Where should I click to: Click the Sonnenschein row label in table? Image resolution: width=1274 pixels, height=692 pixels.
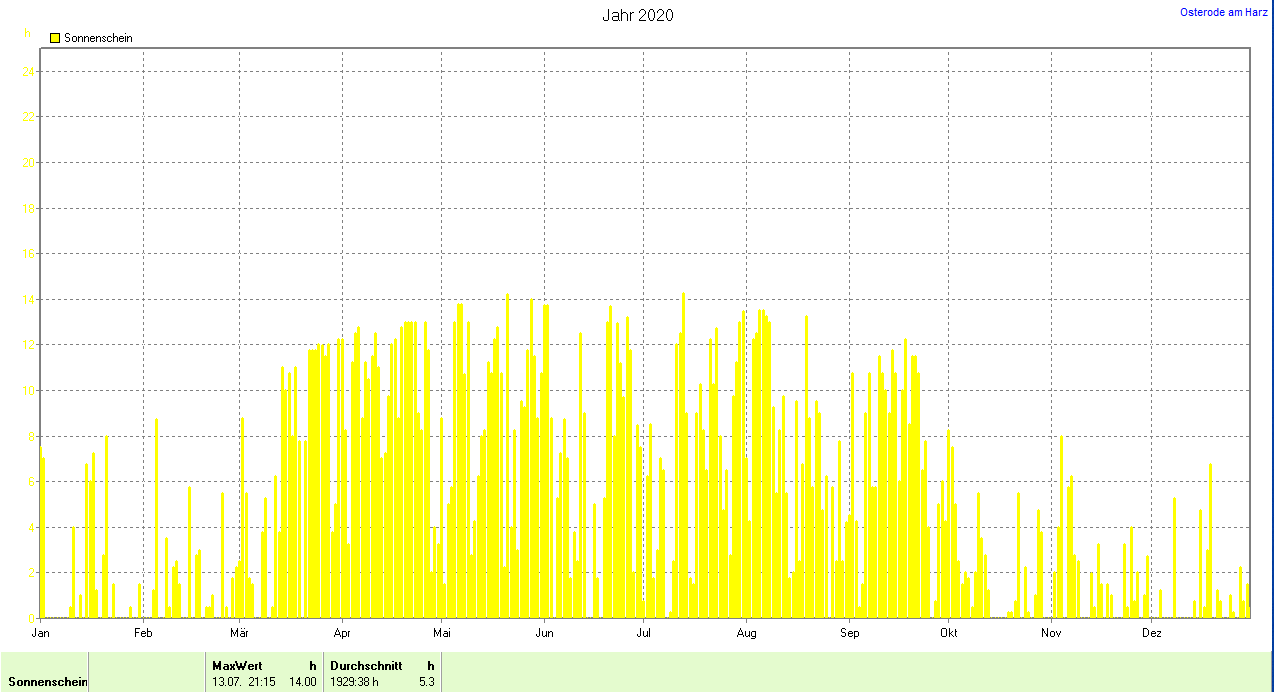[x=48, y=682]
